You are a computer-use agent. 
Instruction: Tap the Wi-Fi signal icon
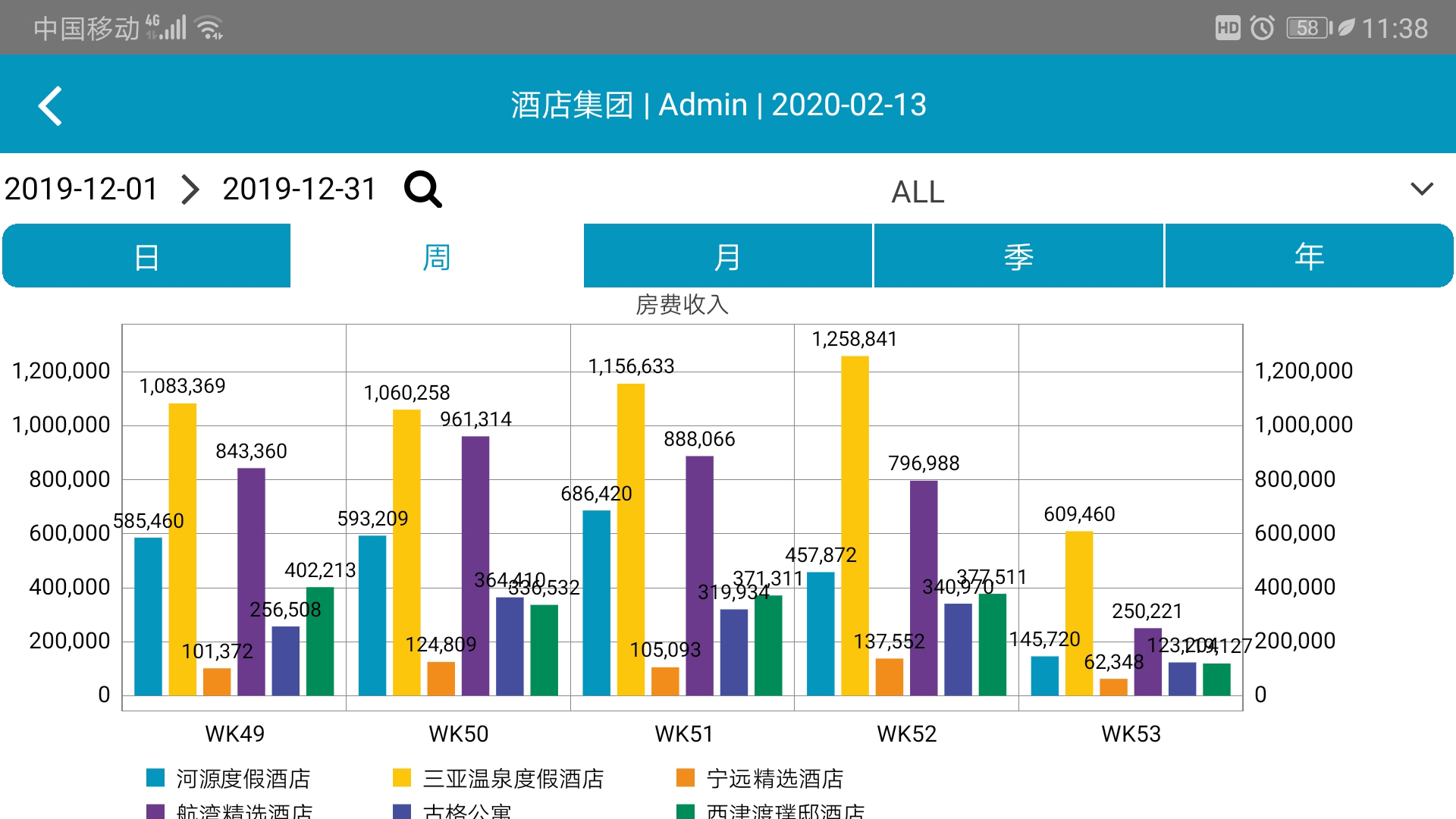pyautogui.click(x=209, y=28)
